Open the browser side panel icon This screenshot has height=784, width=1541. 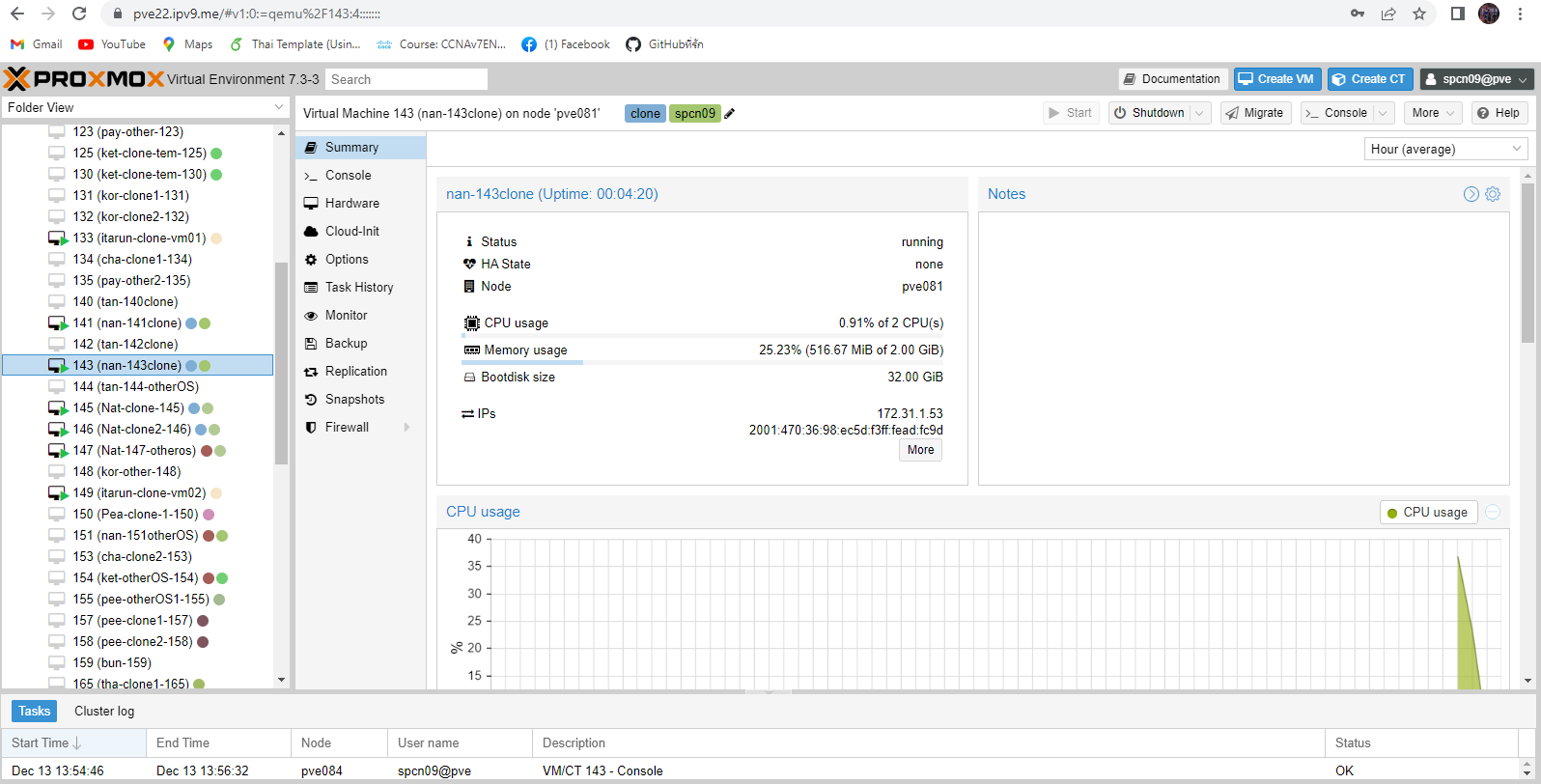click(x=1458, y=14)
